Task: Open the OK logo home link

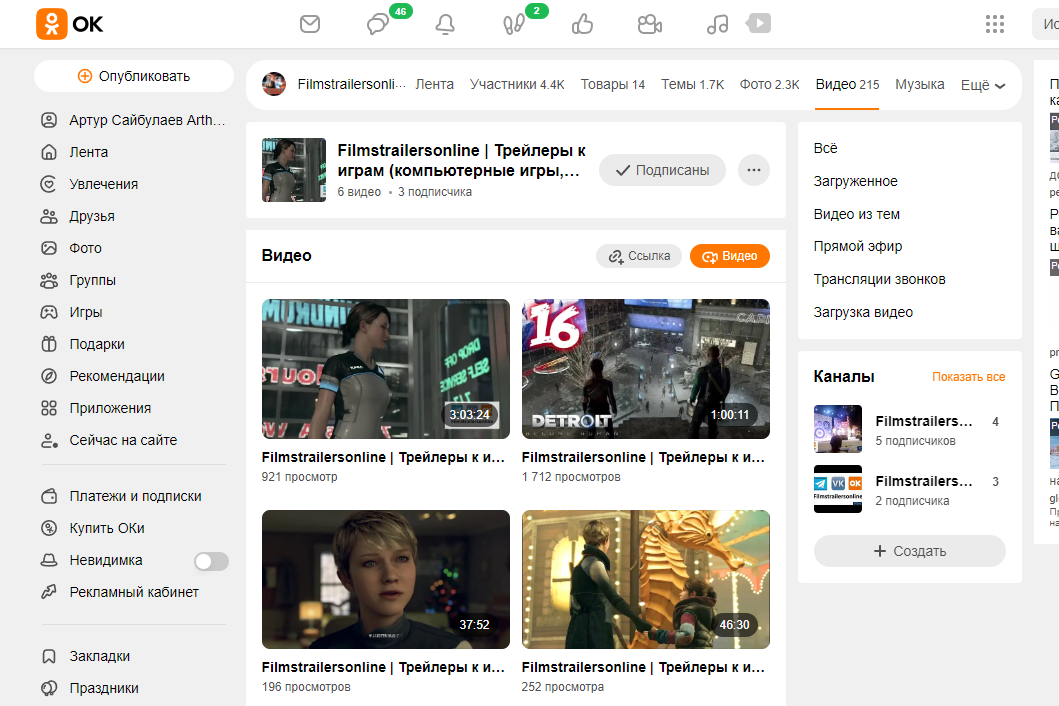Action: tap(70, 24)
